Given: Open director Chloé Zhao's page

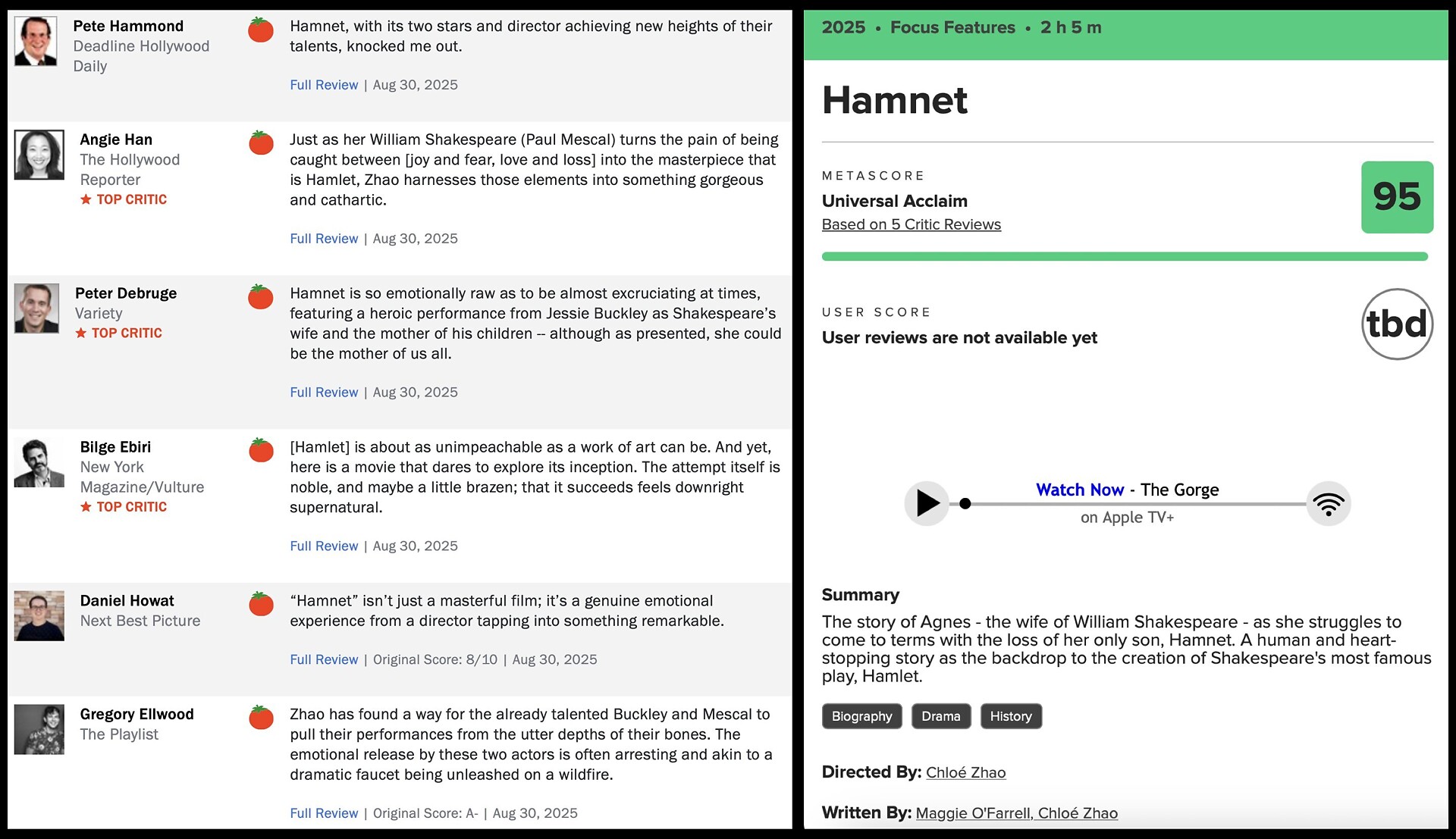Looking at the screenshot, I should (x=965, y=772).
